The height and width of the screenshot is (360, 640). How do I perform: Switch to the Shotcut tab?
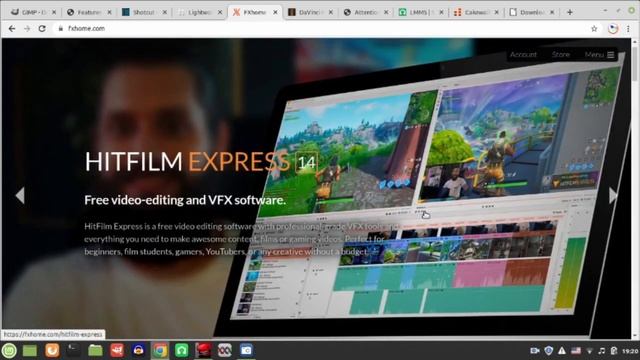[144, 12]
